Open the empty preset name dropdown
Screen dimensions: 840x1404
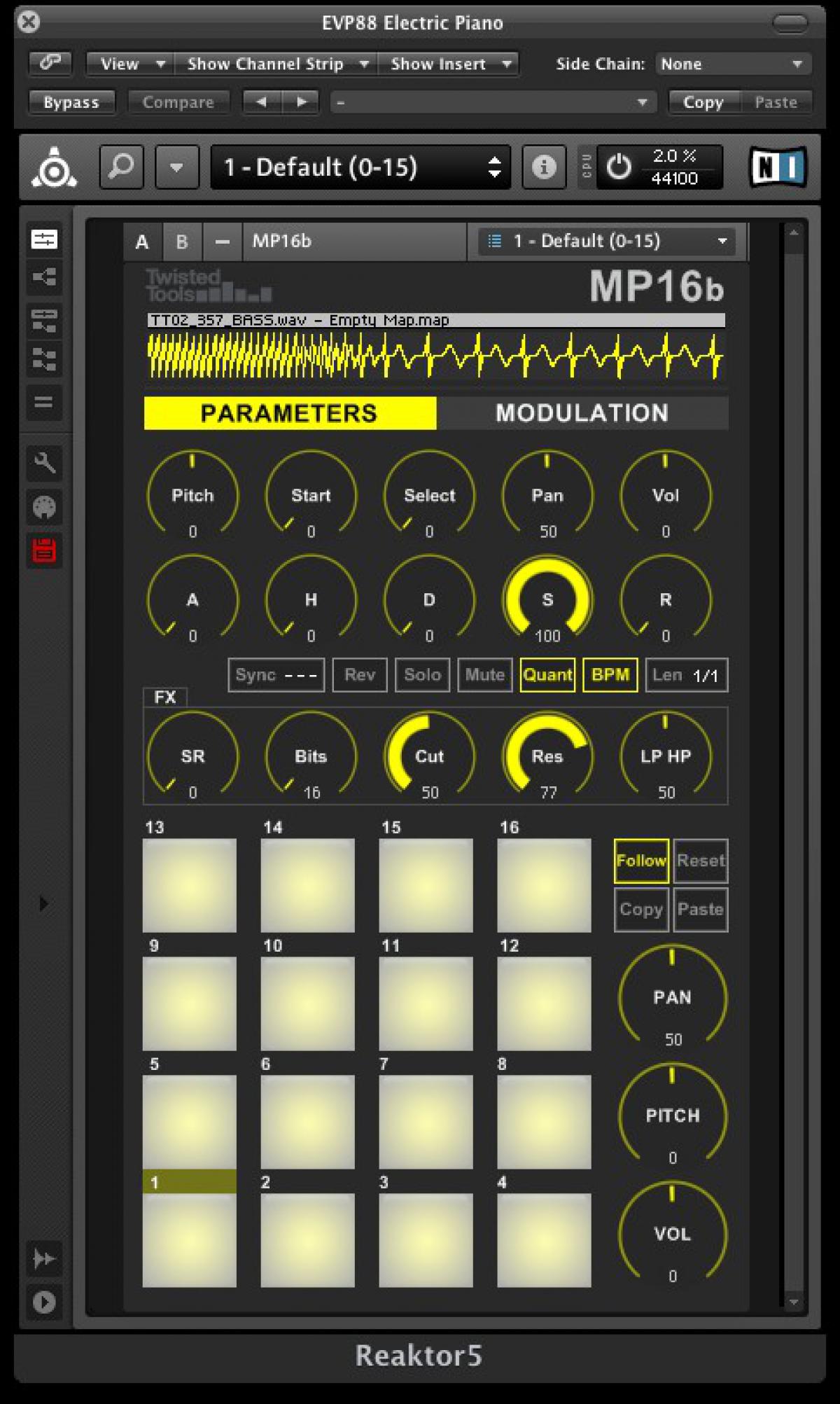493,102
